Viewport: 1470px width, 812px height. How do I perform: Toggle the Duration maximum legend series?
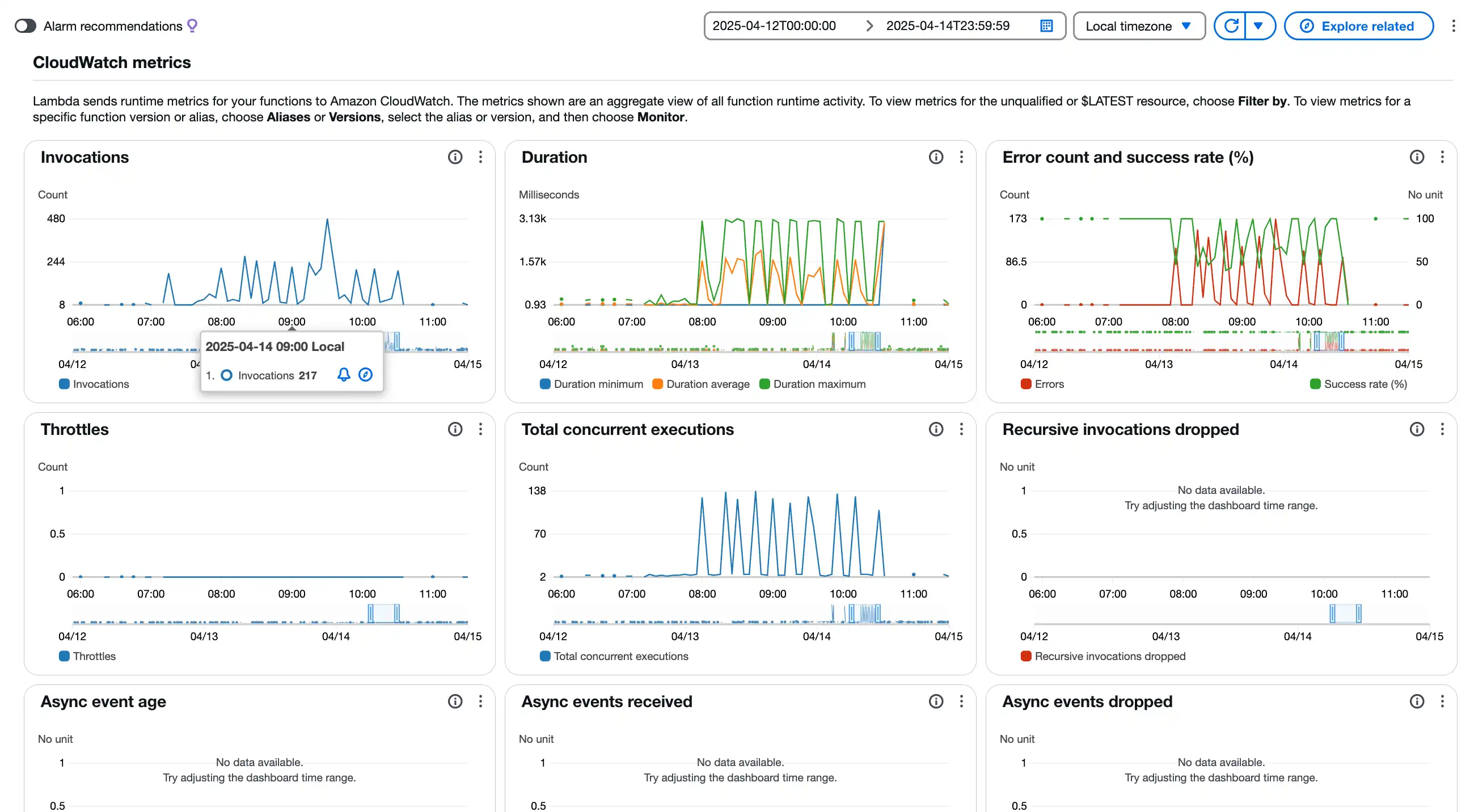813,384
